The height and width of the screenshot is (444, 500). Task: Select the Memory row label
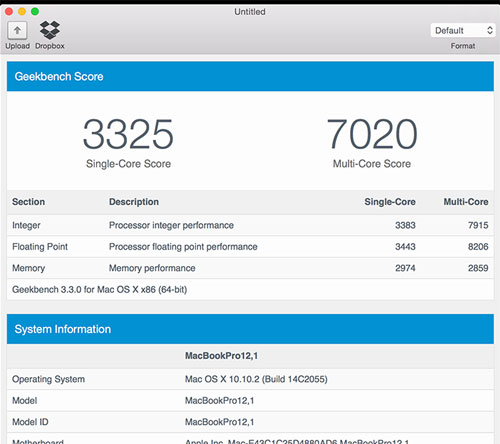pos(28,268)
